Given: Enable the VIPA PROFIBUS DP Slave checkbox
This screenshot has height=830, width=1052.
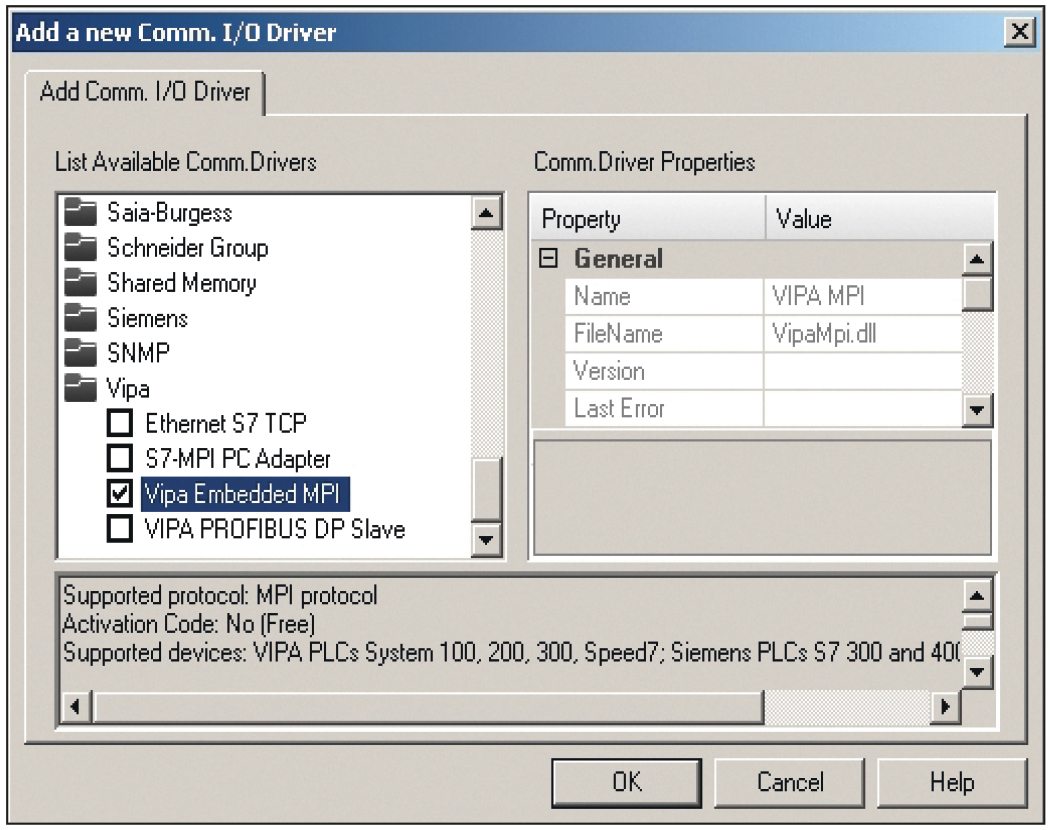Looking at the screenshot, I should pyautogui.click(x=120, y=529).
